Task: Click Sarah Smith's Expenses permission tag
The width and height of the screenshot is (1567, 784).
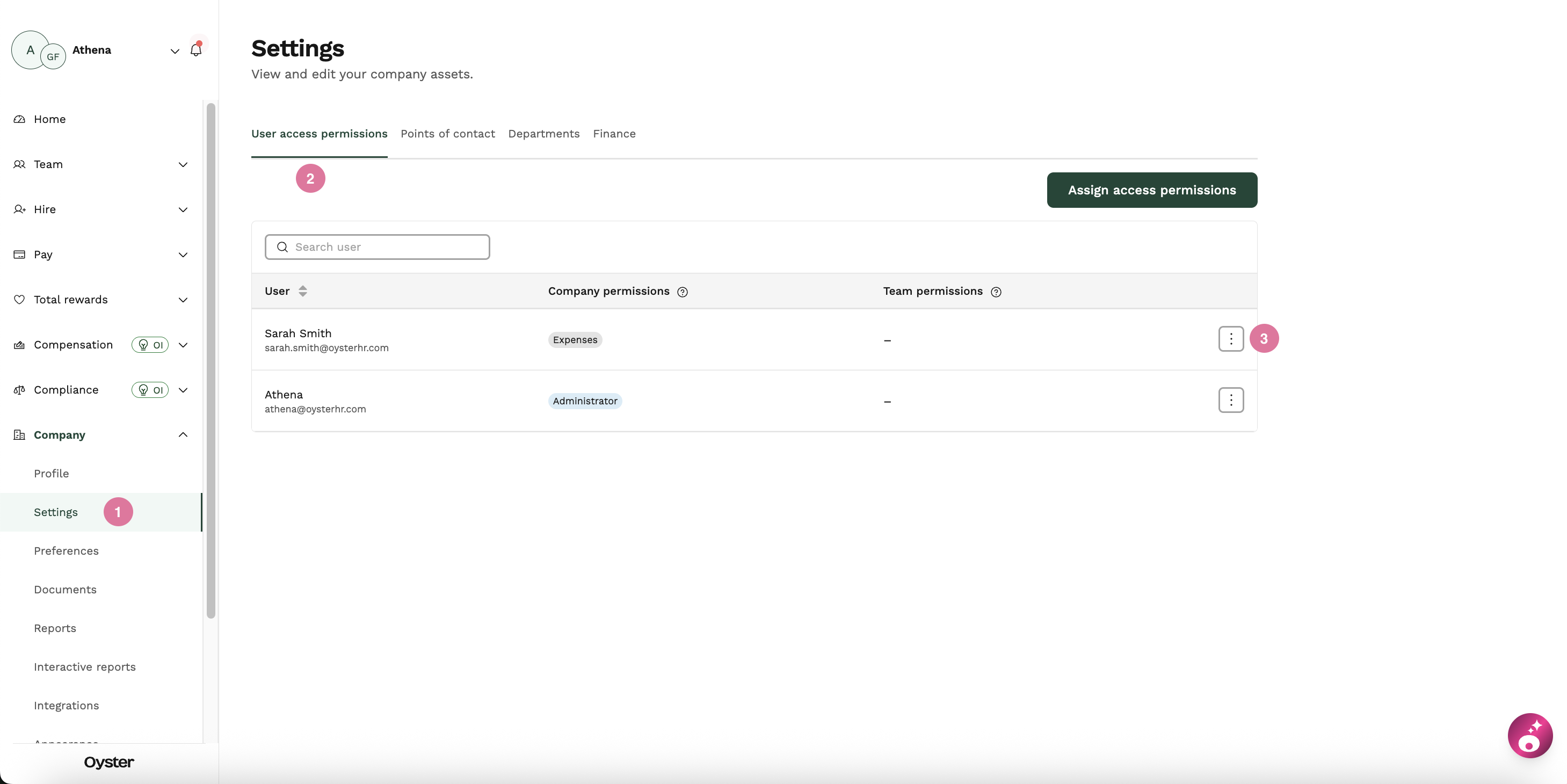Action: 575,340
